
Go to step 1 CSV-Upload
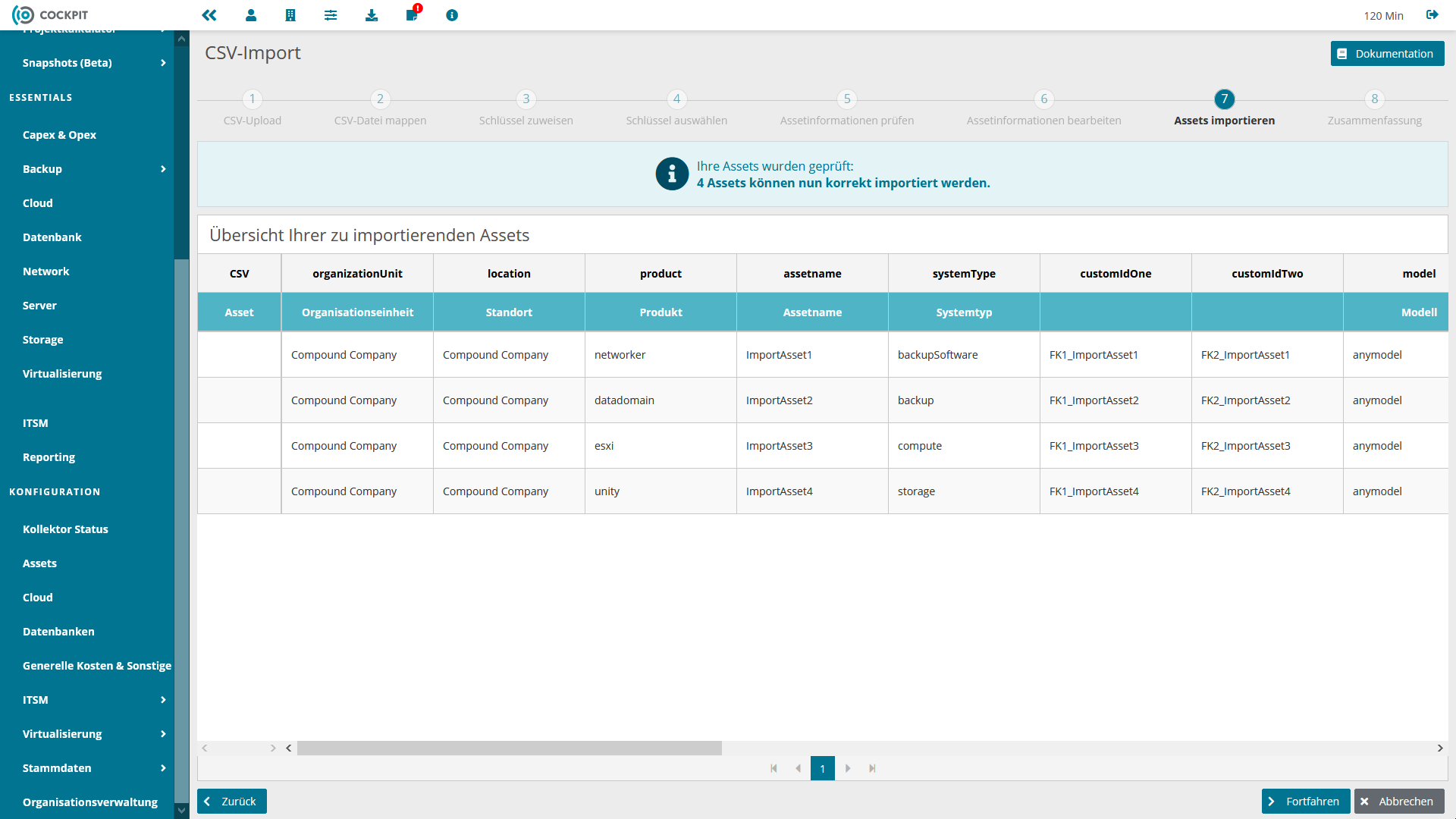pyautogui.click(x=253, y=99)
